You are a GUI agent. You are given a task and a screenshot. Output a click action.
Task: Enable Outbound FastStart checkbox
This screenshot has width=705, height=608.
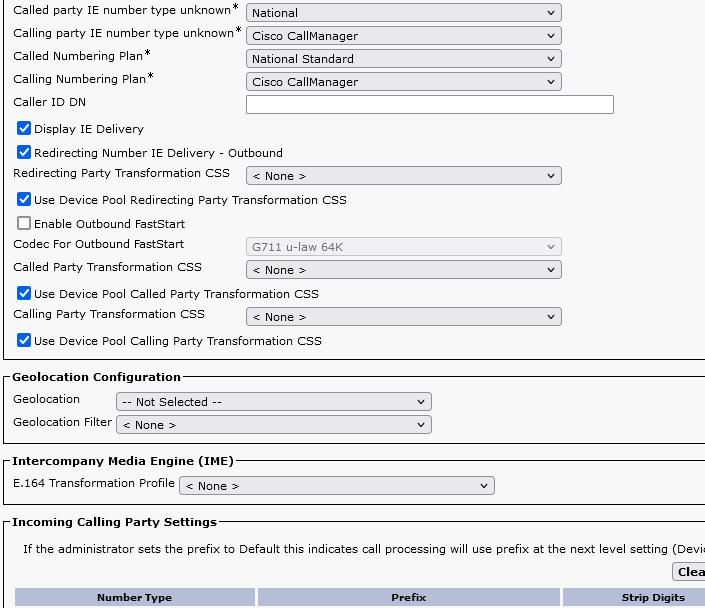24,224
